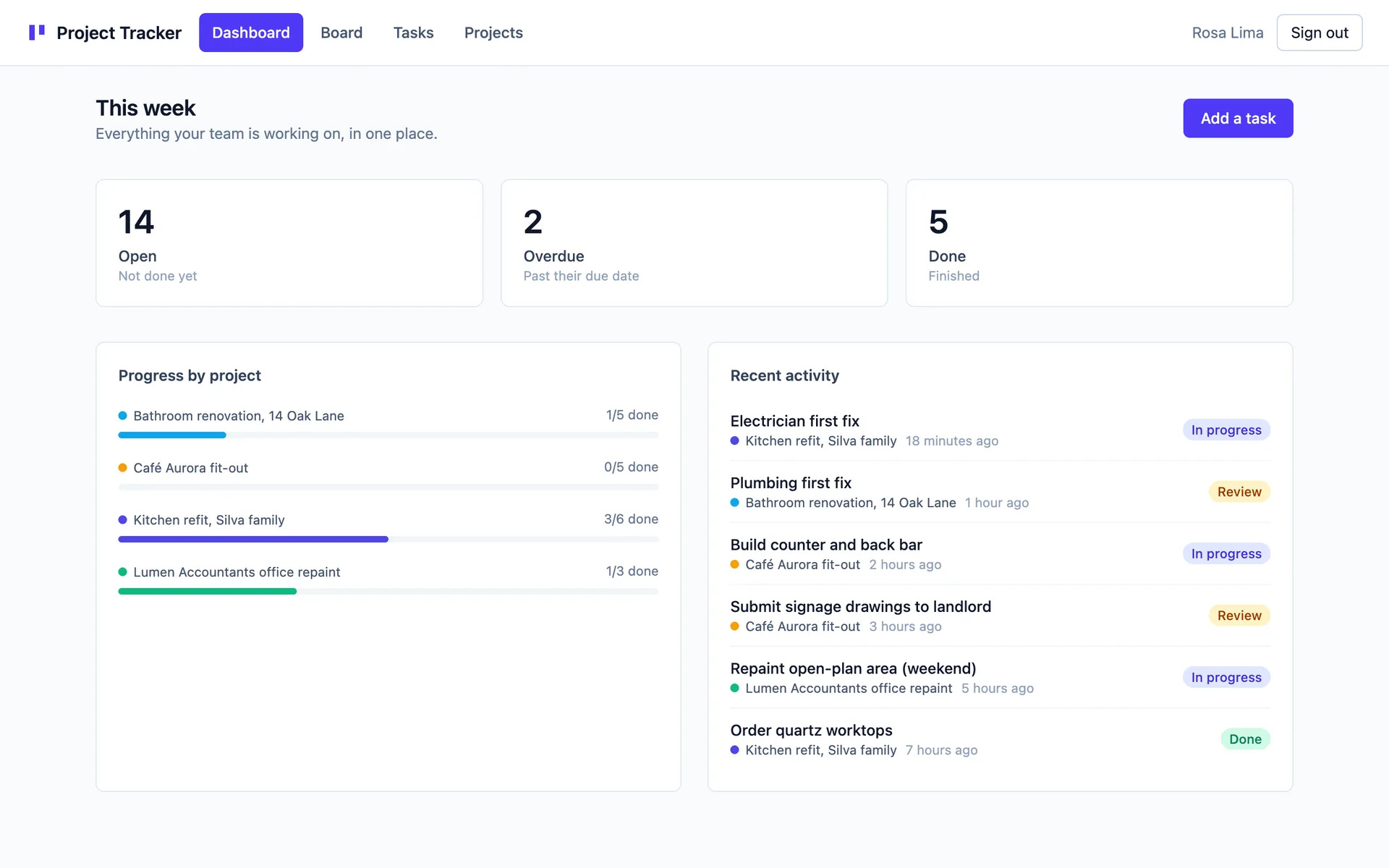Click the Rosa Lima user name
1389x868 pixels.
tap(1228, 33)
